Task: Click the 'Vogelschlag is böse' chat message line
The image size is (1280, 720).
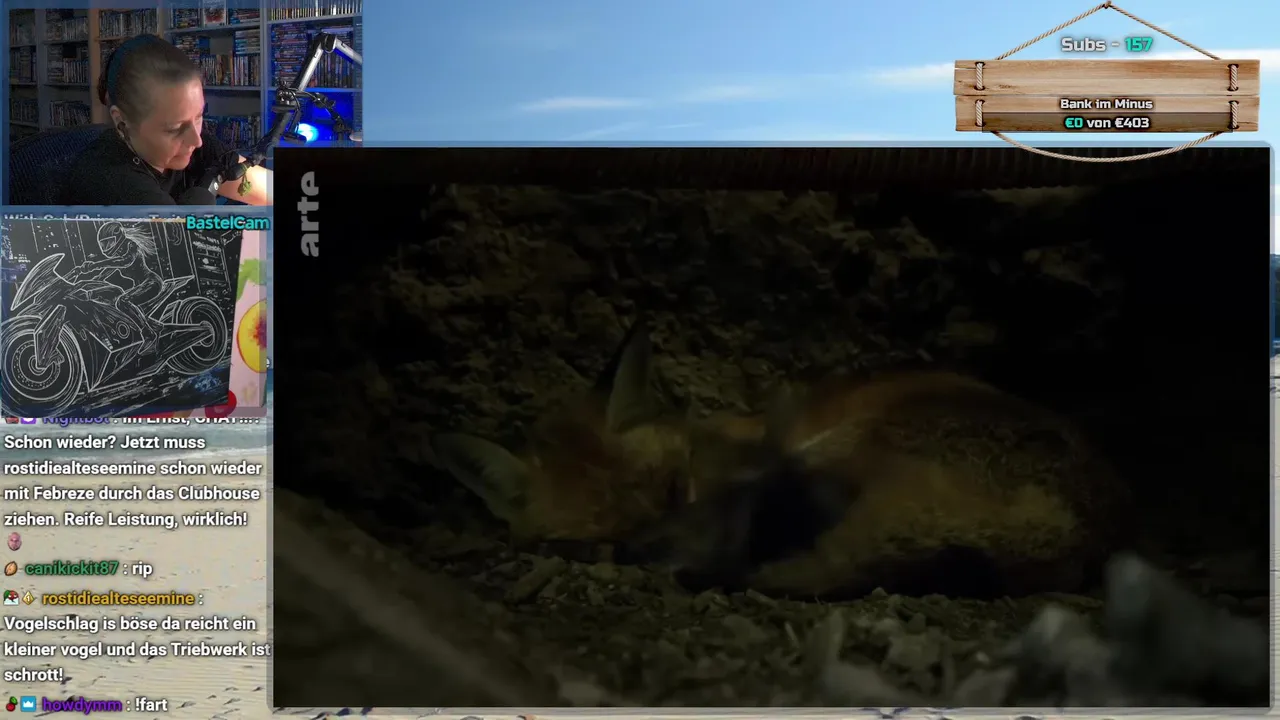Action: 130,624
